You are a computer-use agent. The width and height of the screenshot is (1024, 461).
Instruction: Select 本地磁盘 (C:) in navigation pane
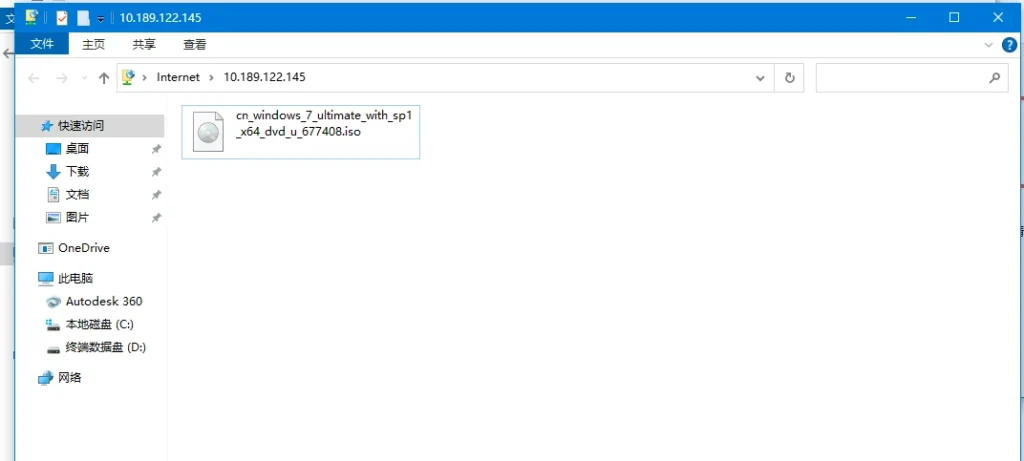point(99,324)
